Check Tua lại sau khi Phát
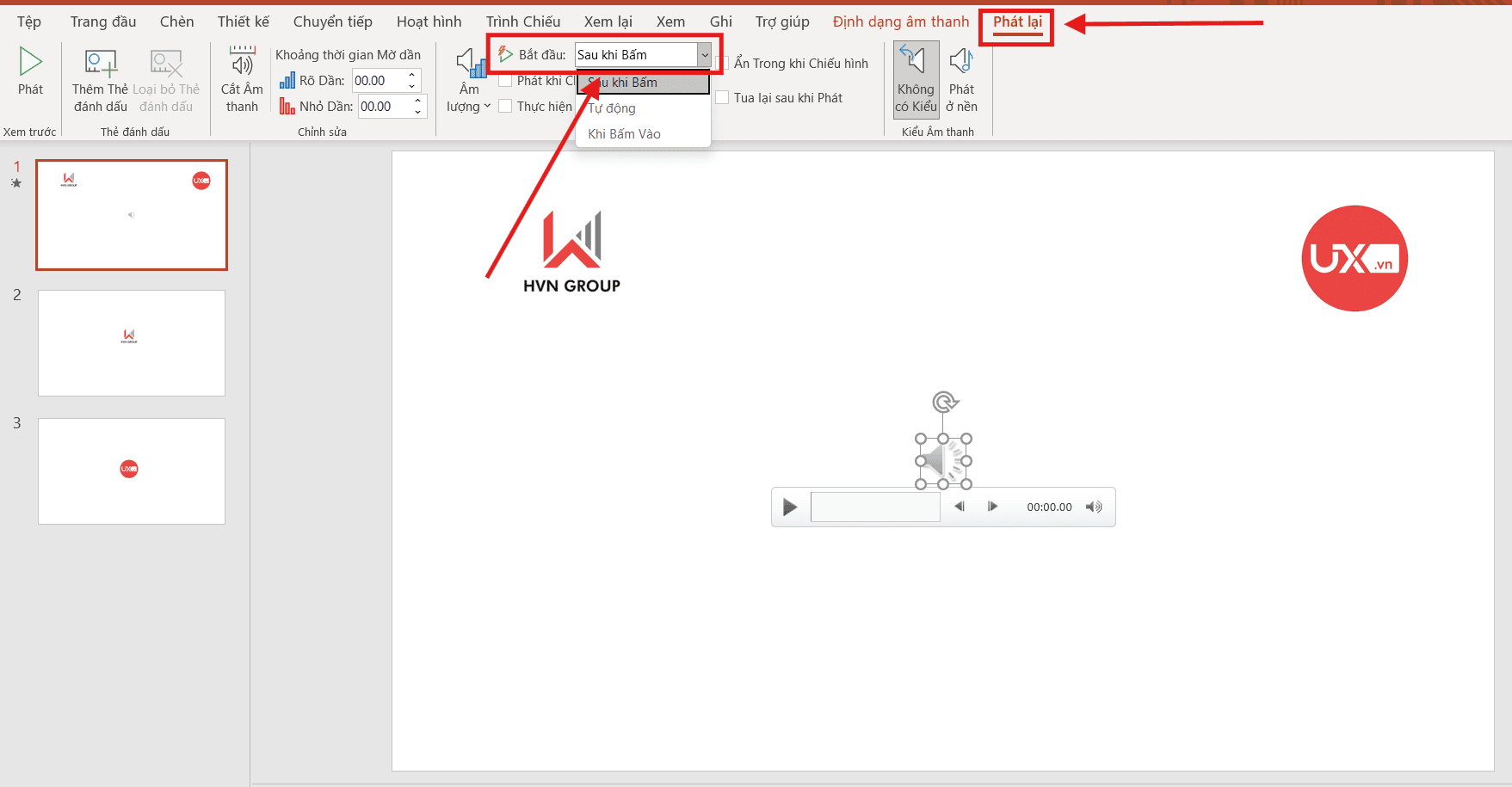The height and width of the screenshot is (787, 1512). (x=721, y=97)
